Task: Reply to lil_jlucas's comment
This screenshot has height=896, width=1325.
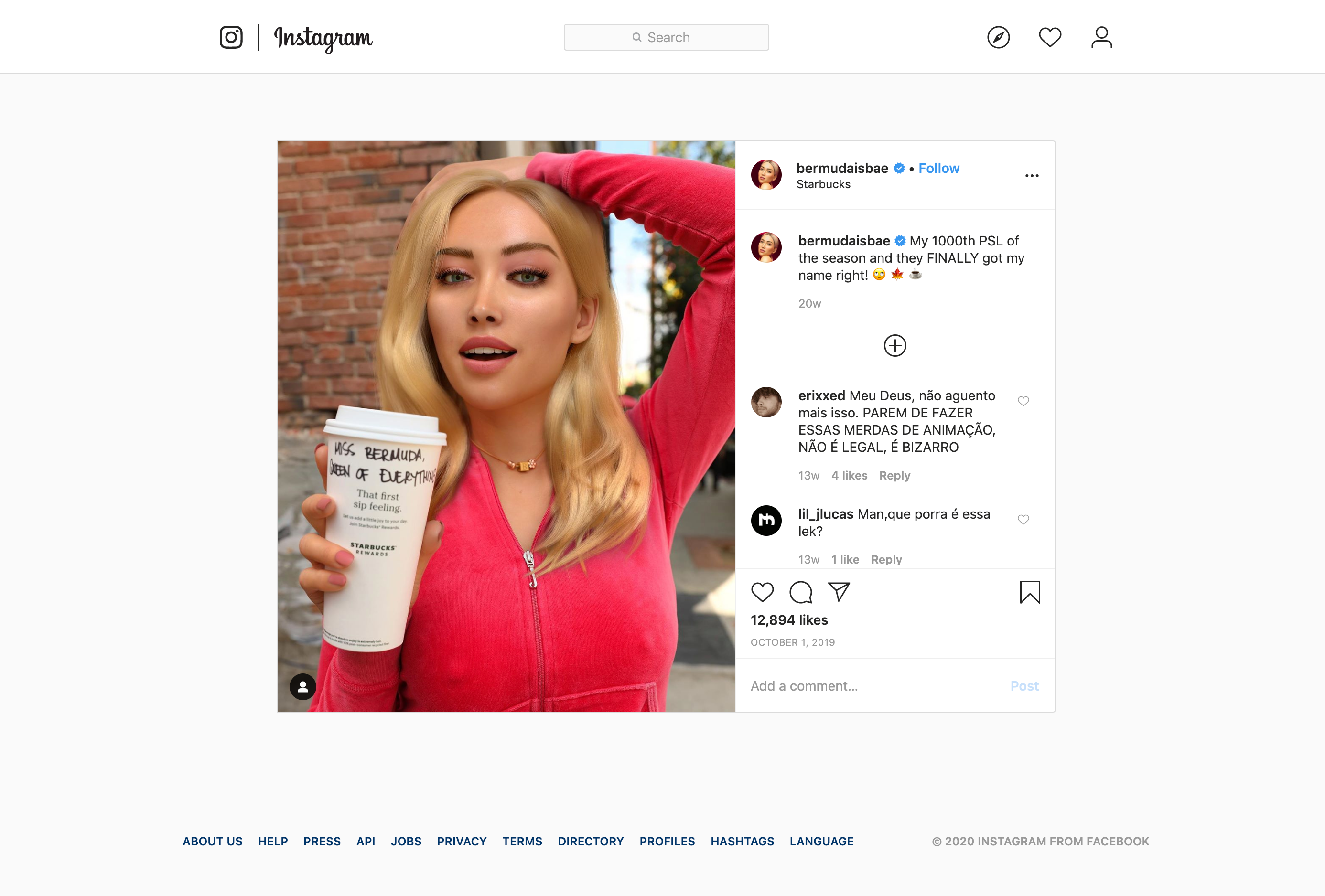Action: pos(886,560)
